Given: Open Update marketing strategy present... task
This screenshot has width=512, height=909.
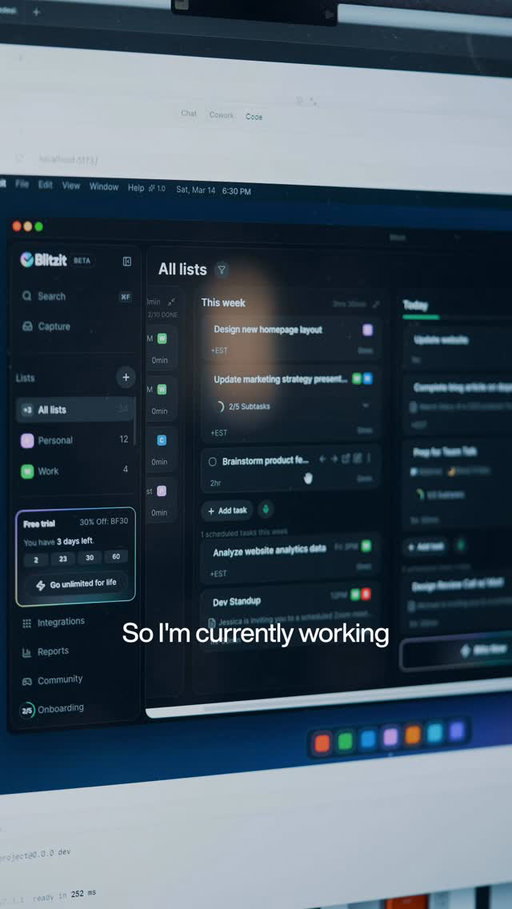Looking at the screenshot, I should (291, 405).
